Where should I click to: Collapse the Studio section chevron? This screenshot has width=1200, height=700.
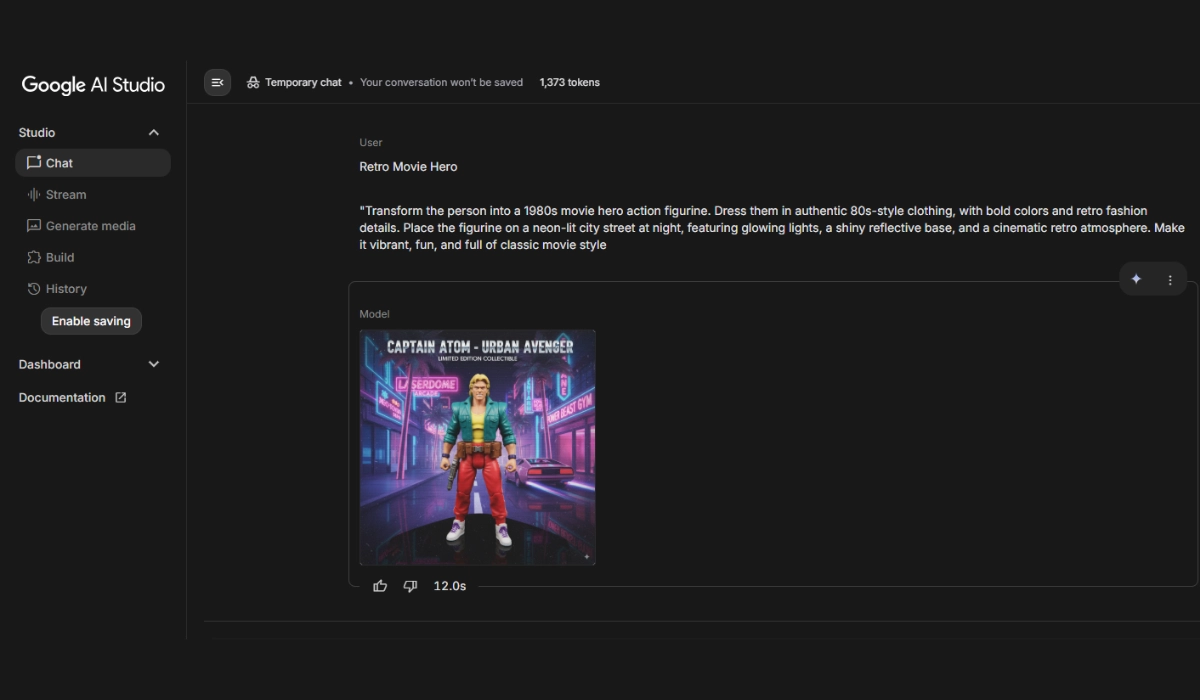point(153,133)
